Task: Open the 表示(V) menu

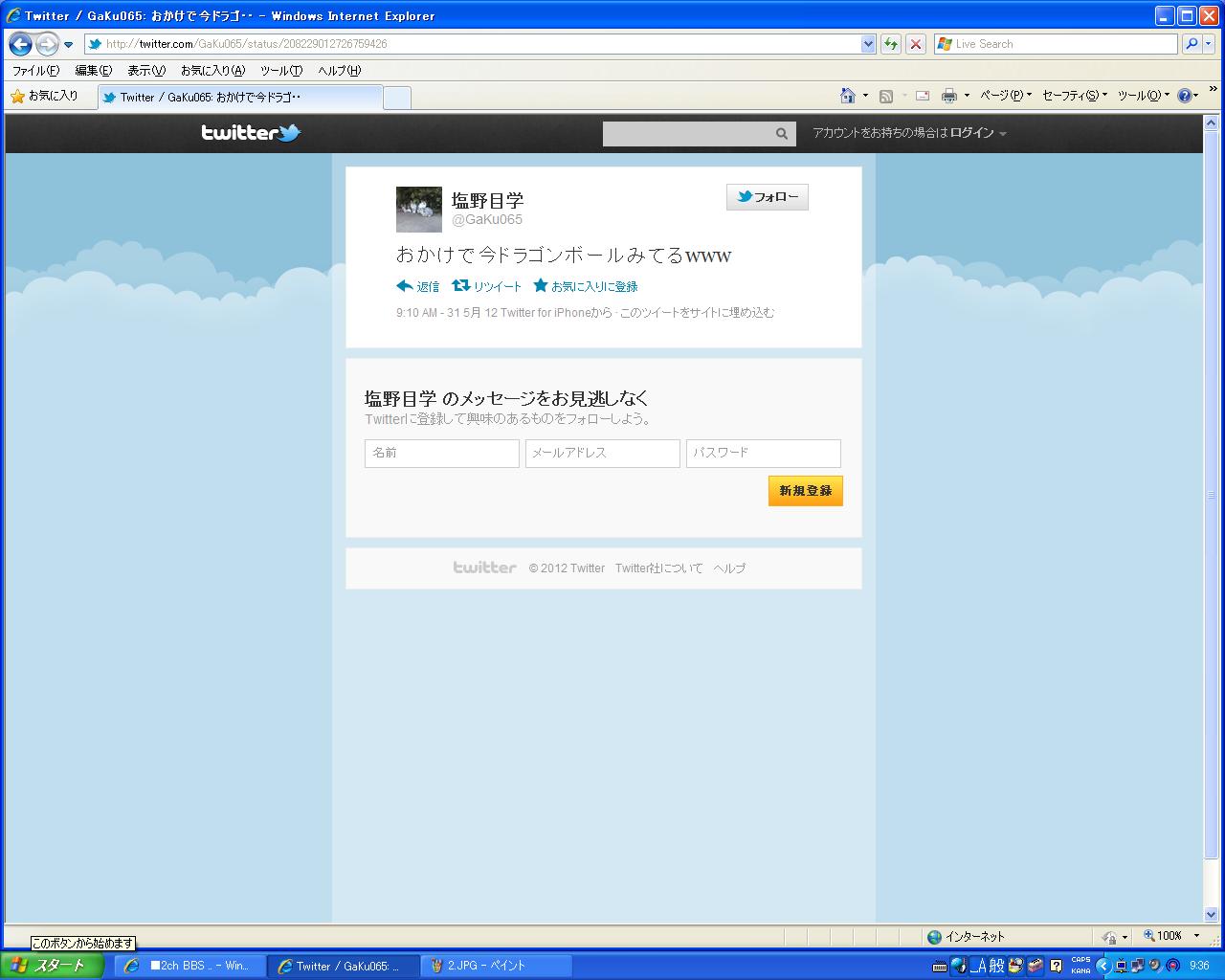Action: [x=146, y=71]
